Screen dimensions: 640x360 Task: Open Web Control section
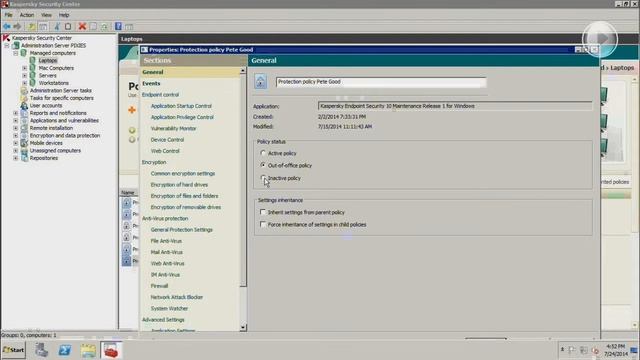(165, 151)
